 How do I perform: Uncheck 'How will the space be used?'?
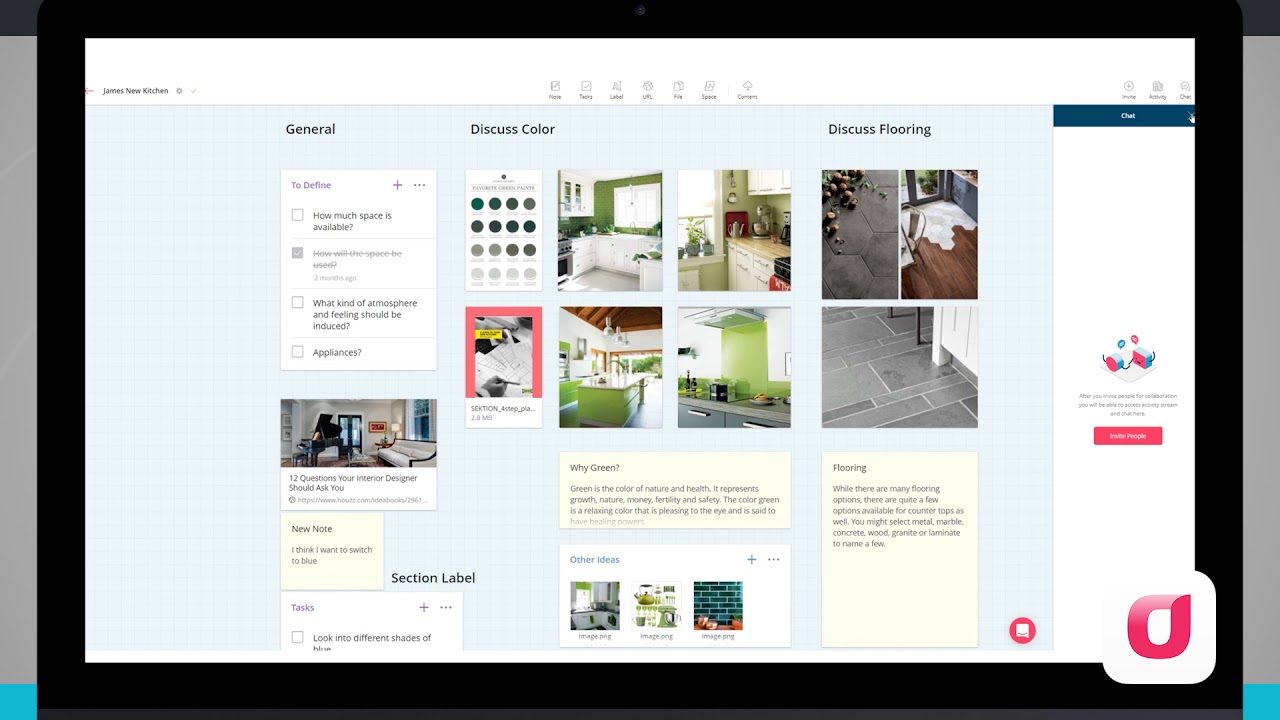[297, 253]
